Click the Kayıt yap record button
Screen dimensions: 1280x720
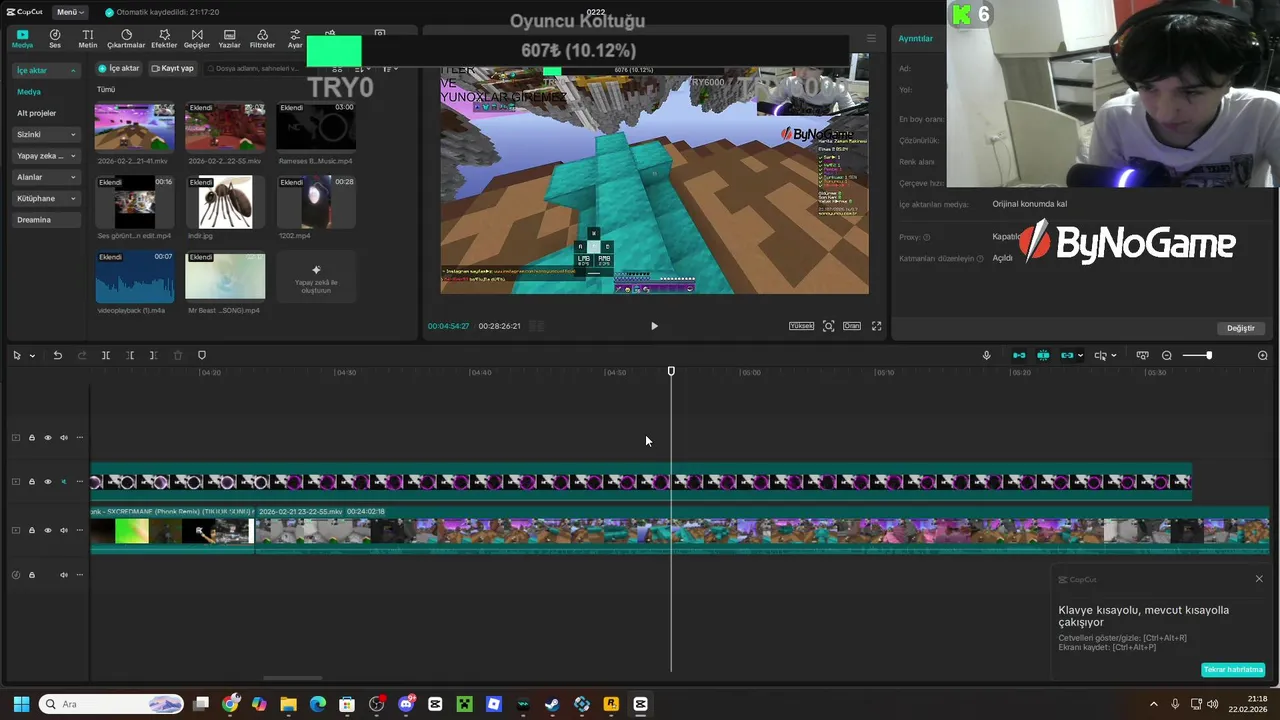(173, 68)
